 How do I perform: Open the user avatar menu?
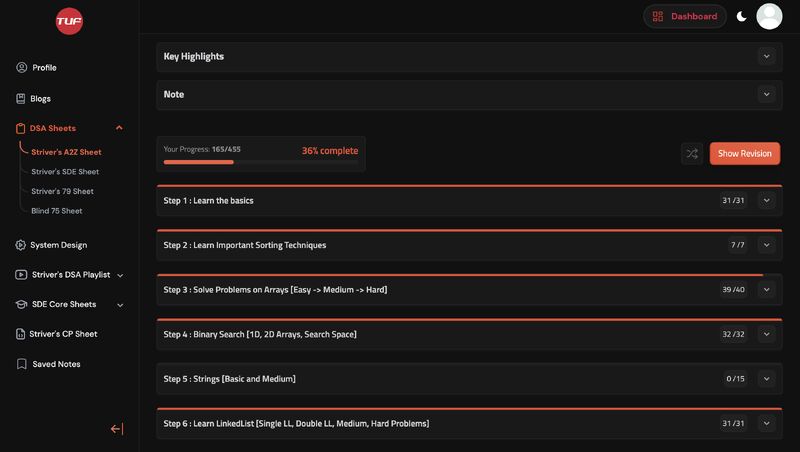click(x=769, y=16)
